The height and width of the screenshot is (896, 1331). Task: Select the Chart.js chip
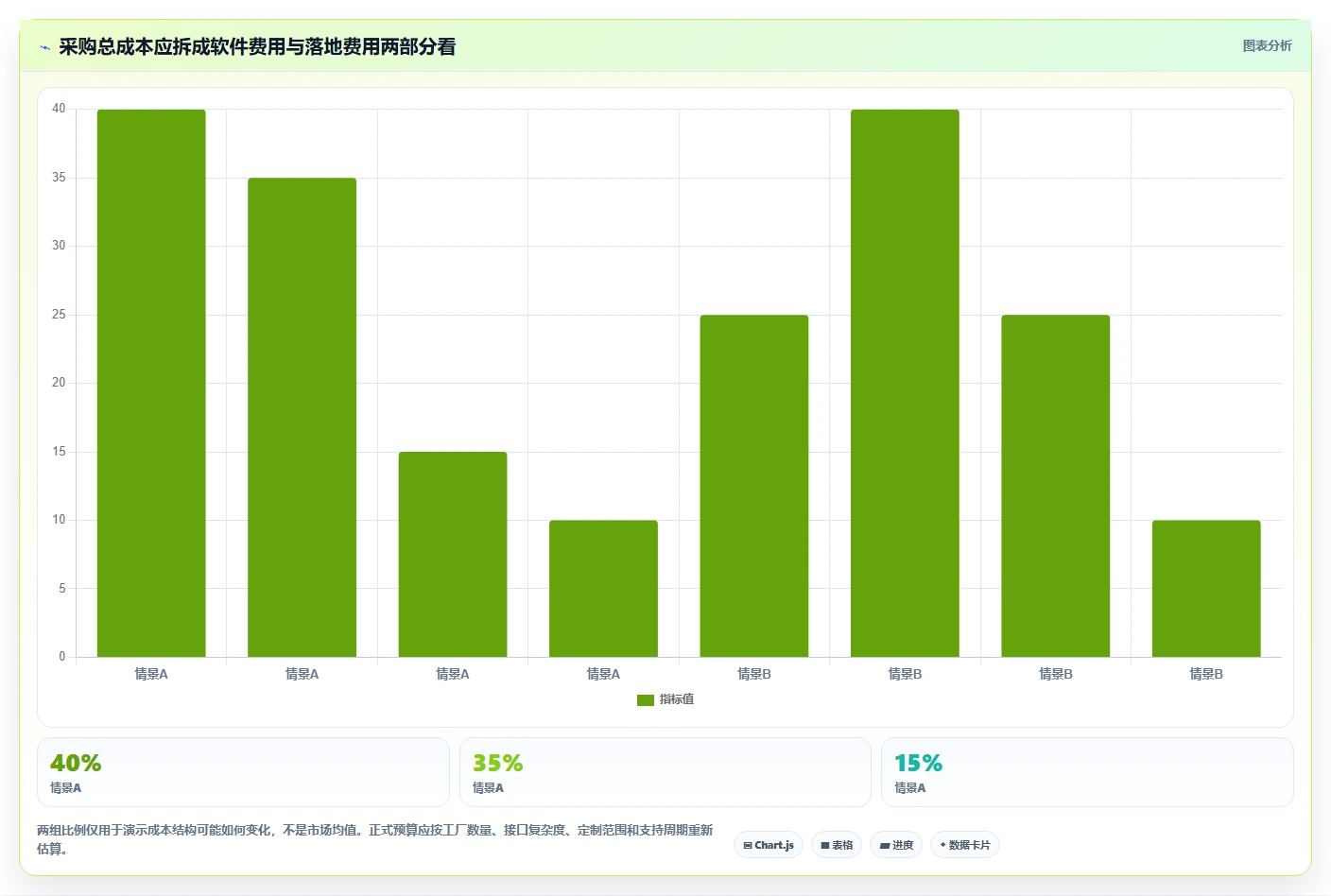pyautogui.click(x=769, y=845)
